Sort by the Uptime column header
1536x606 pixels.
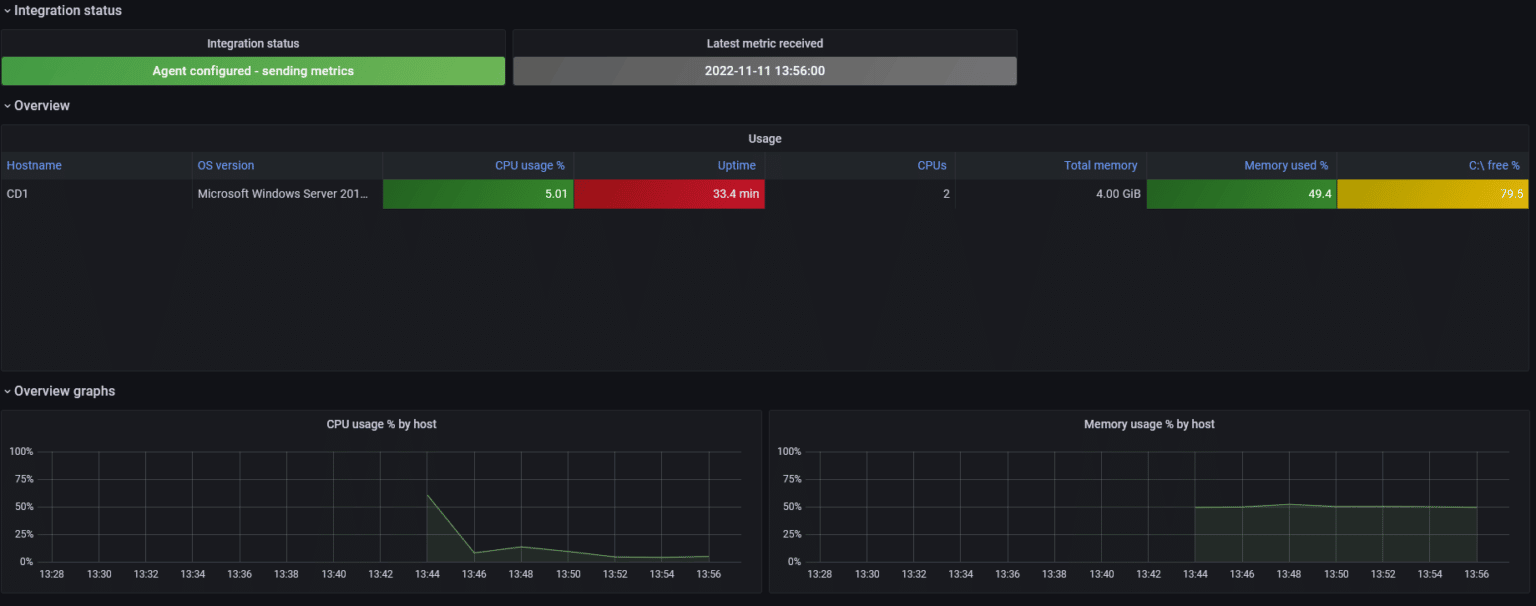point(737,165)
